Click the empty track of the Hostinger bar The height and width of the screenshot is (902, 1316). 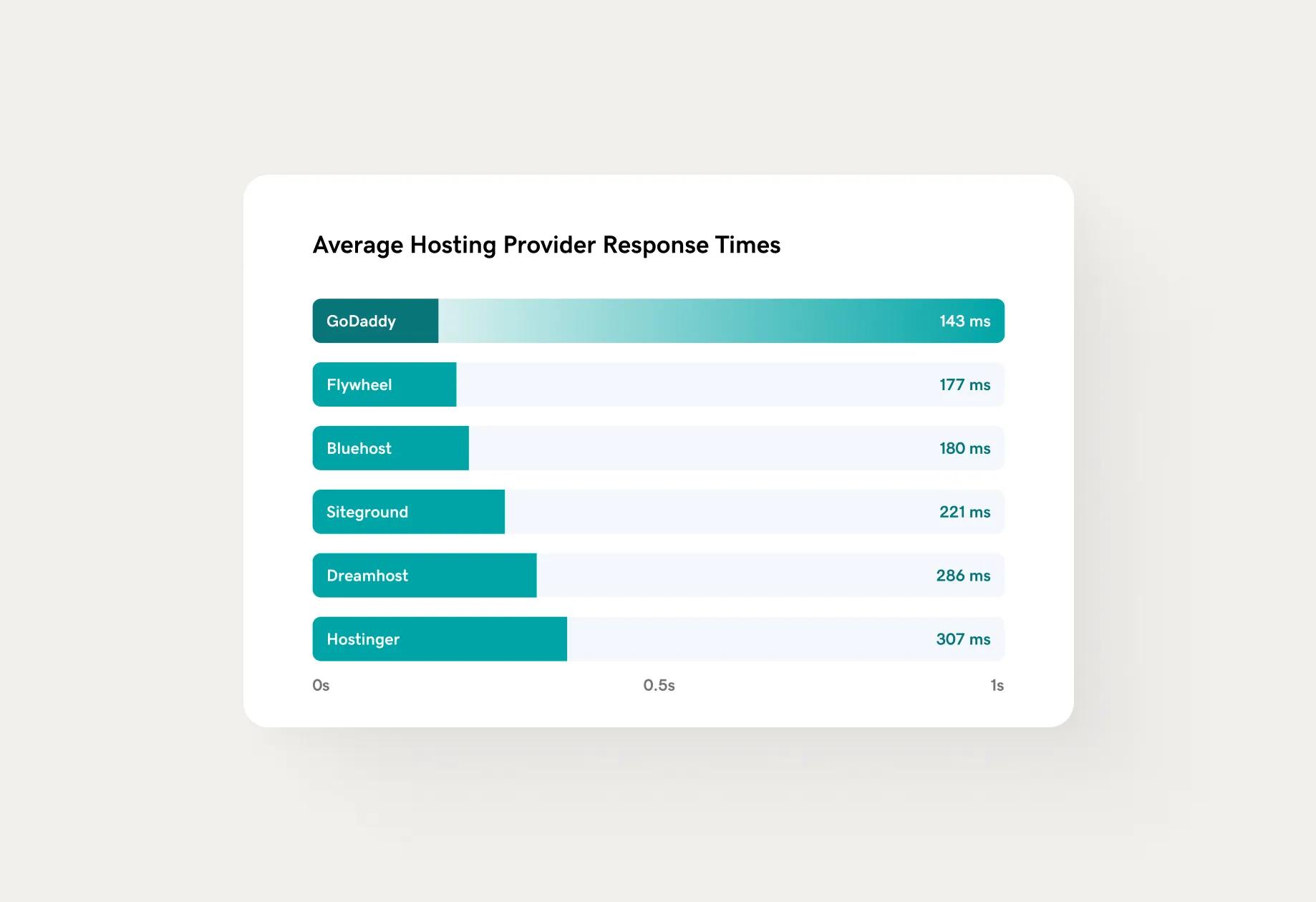coord(745,640)
